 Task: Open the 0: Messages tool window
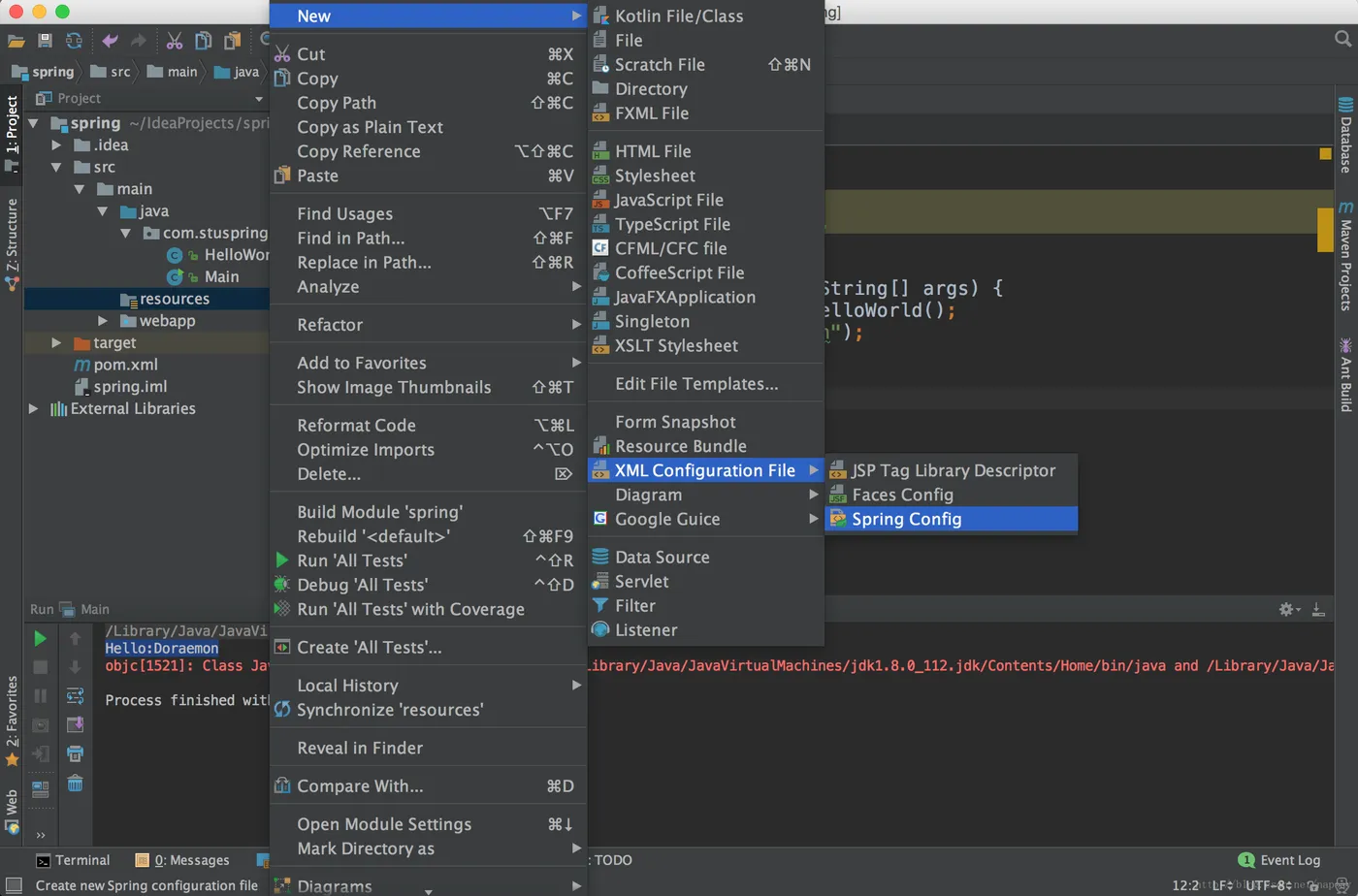tap(182, 860)
